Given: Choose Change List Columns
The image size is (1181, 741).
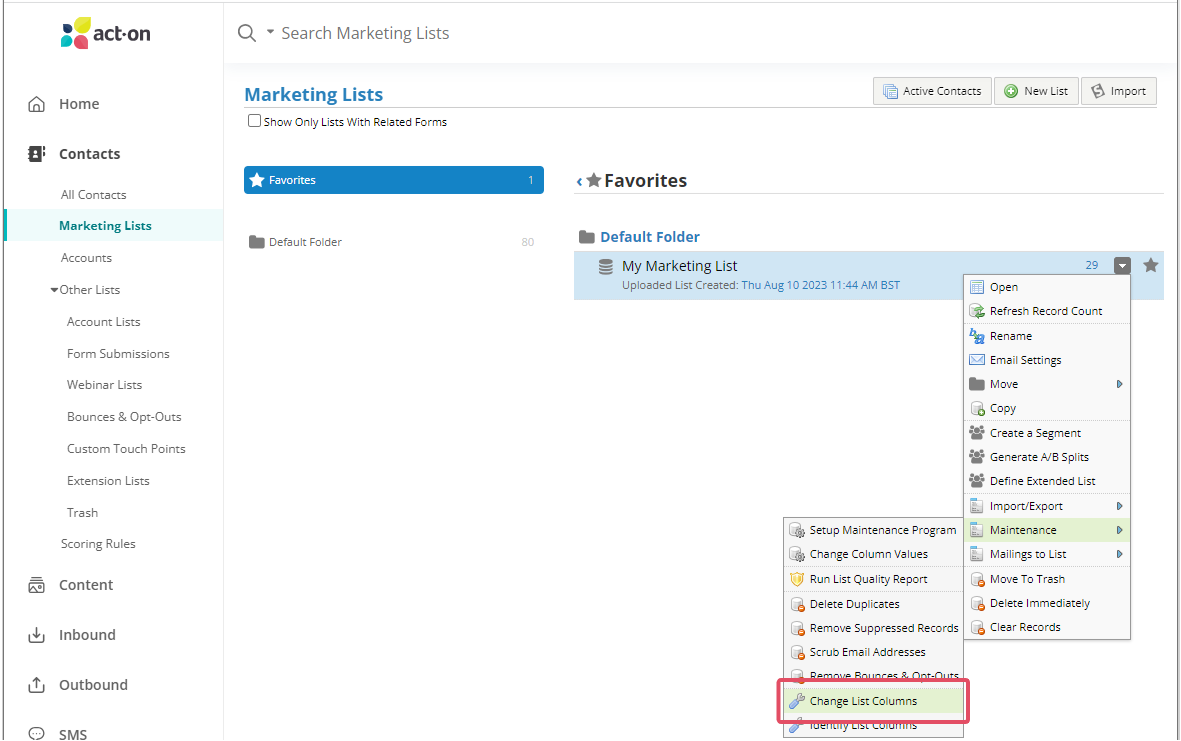Looking at the screenshot, I should click(874, 701).
